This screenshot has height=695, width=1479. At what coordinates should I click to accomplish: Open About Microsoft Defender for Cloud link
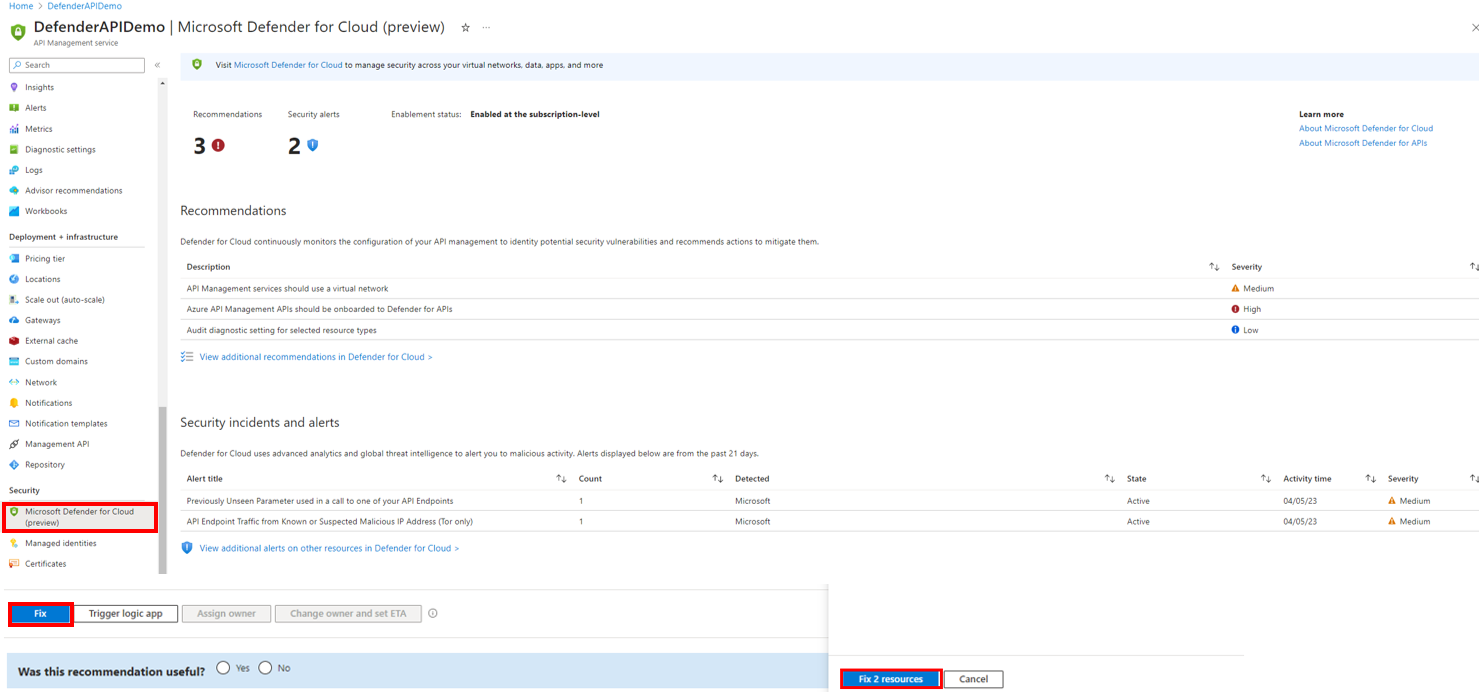(x=1366, y=128)
